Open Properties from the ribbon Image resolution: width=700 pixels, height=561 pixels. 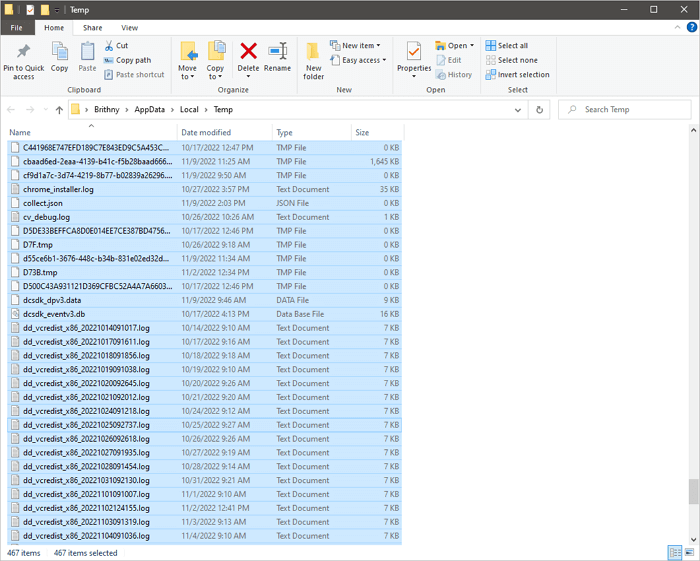tap(413, 52)
